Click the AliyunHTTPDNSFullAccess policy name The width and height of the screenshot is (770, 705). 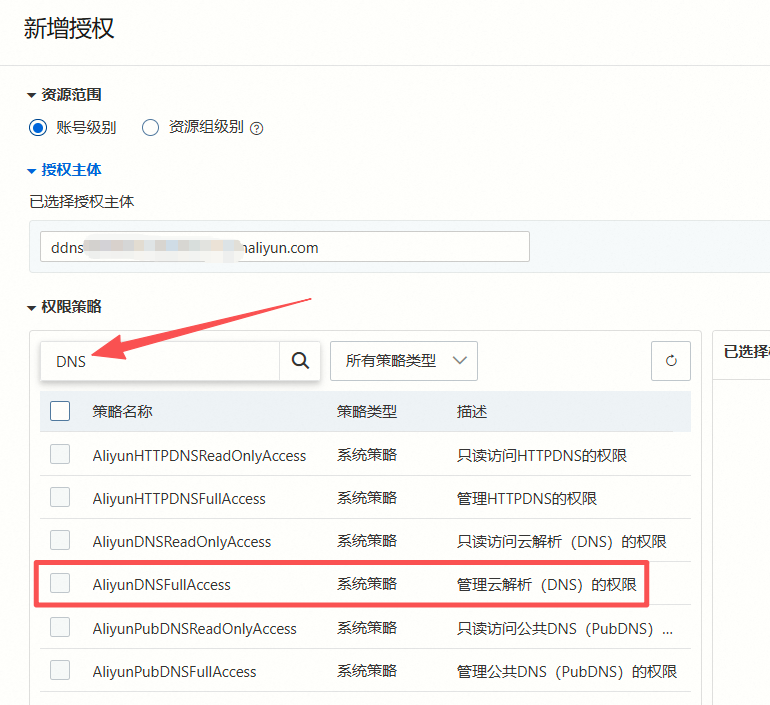(179, 499)
